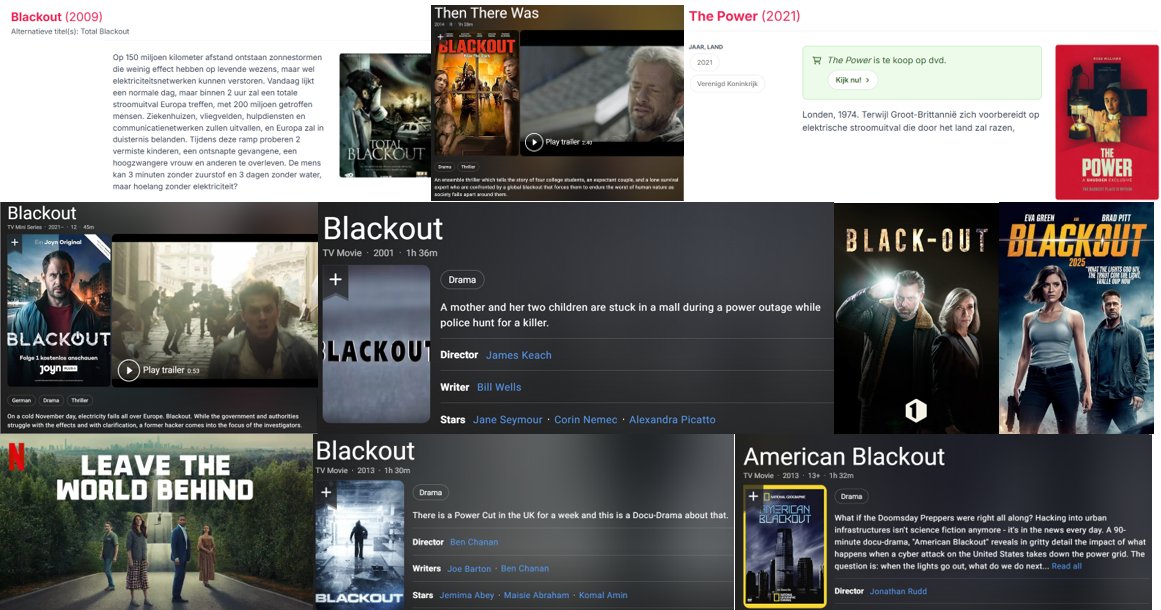Open Maisie Abraham star link
The height and width of the screenshot is (610, 1161).
click(536, 595)
